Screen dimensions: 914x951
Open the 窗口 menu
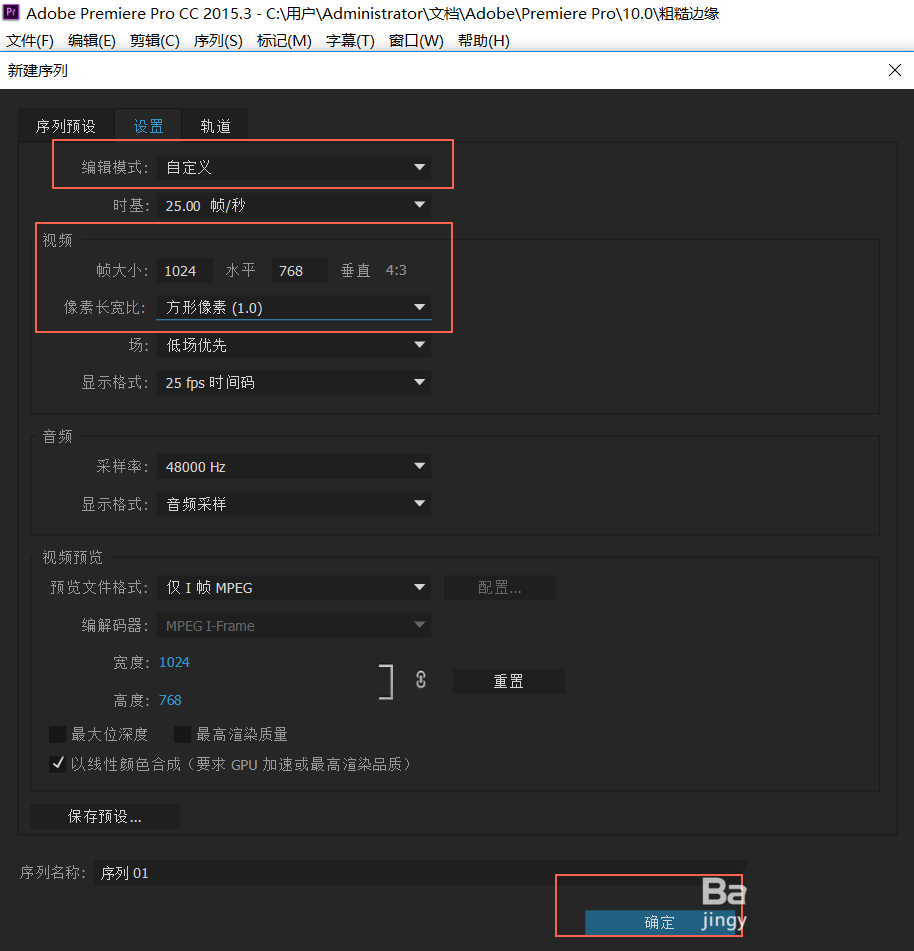coord(416,41)
